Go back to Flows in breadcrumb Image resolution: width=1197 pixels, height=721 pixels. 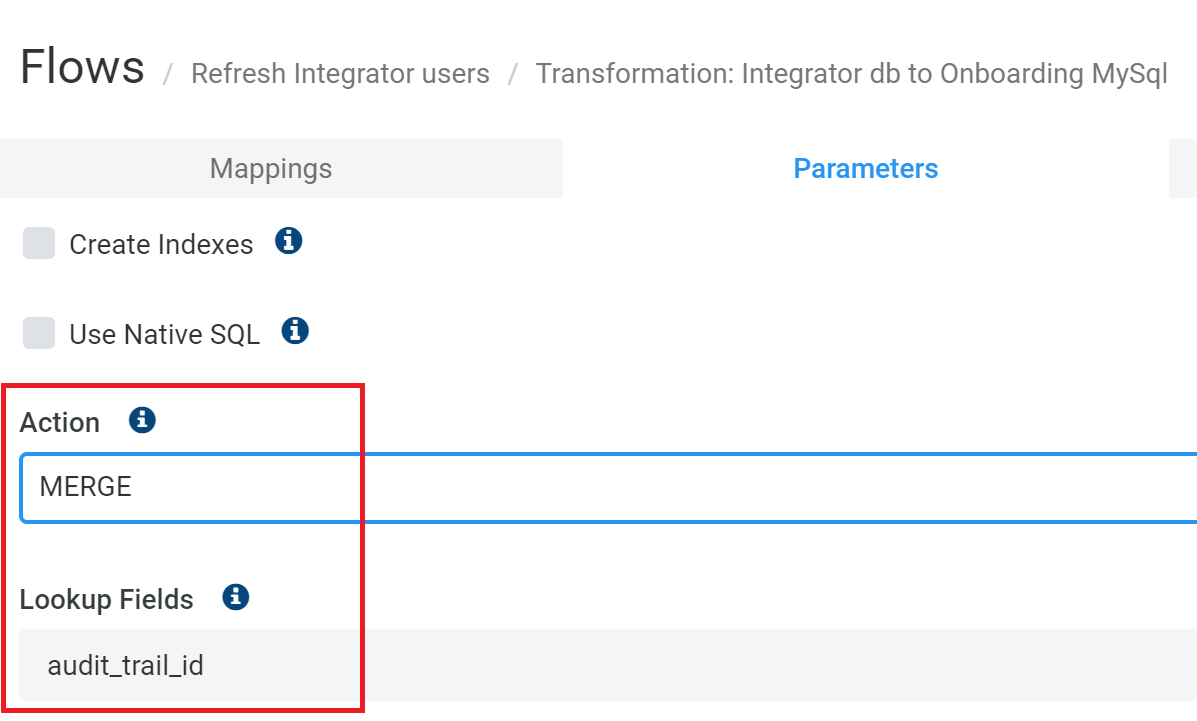[x=82, y=66]
